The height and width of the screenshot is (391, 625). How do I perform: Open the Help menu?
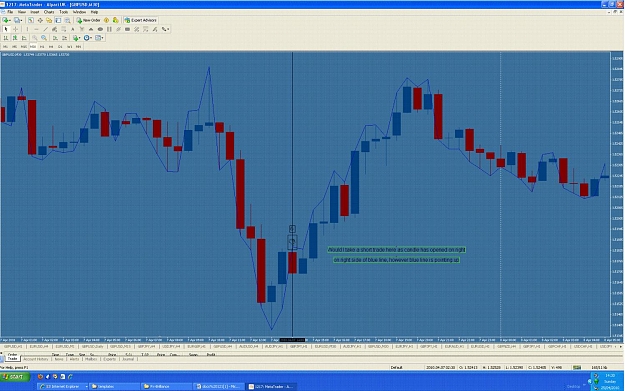point(94,12)
